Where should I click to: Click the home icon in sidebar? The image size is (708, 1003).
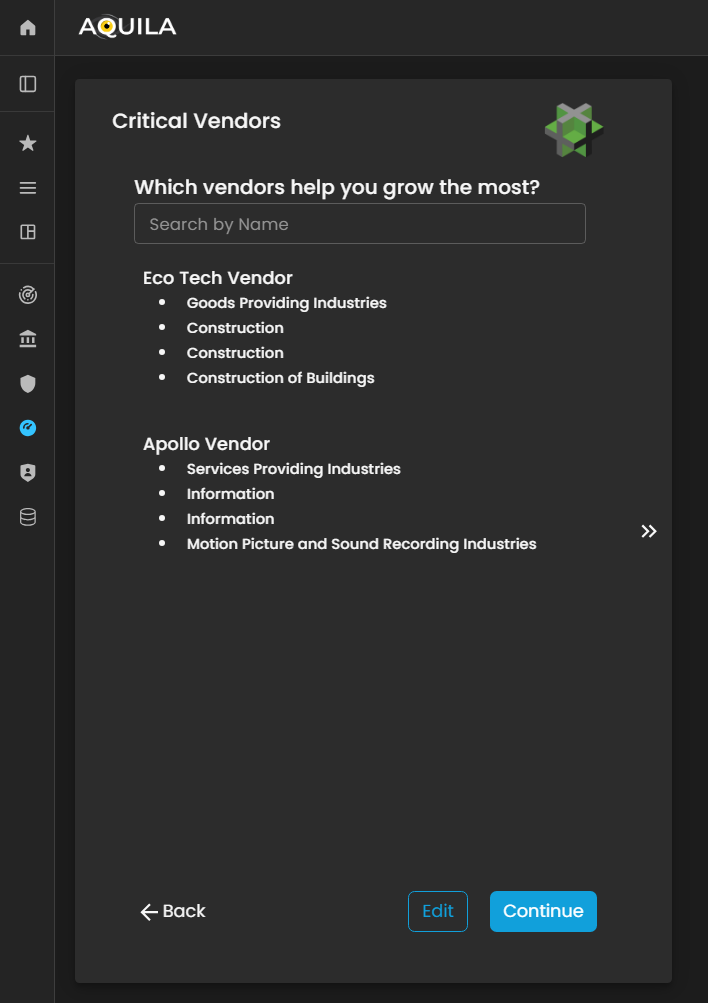(x=28, y=28)
